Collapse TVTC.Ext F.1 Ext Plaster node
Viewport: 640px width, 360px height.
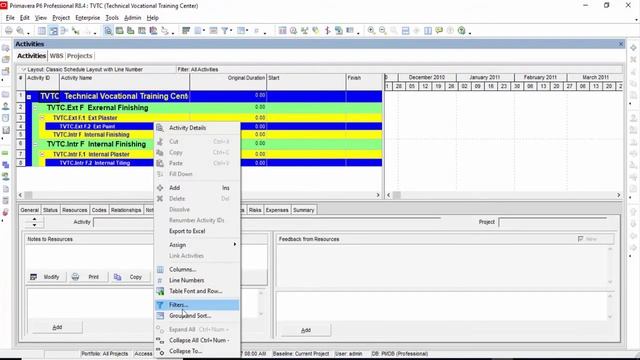(x=42, y=118)
